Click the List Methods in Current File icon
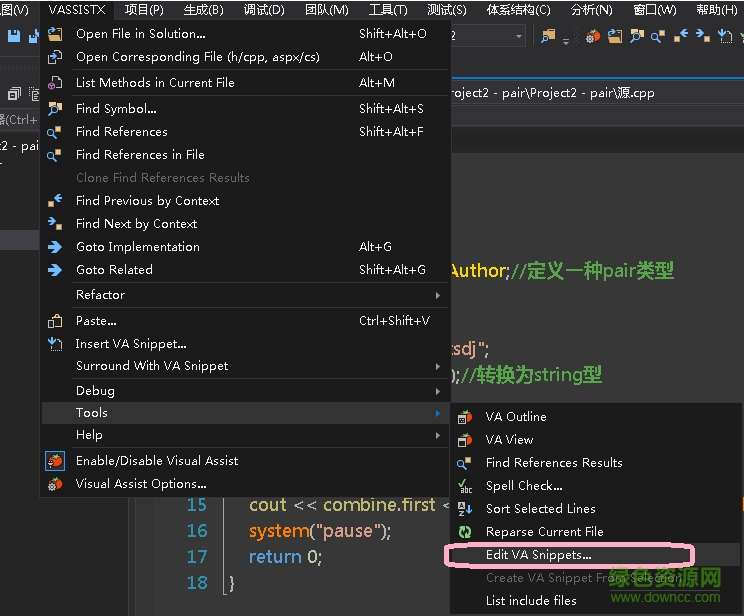744x616 pixels. tap(55, 83)
